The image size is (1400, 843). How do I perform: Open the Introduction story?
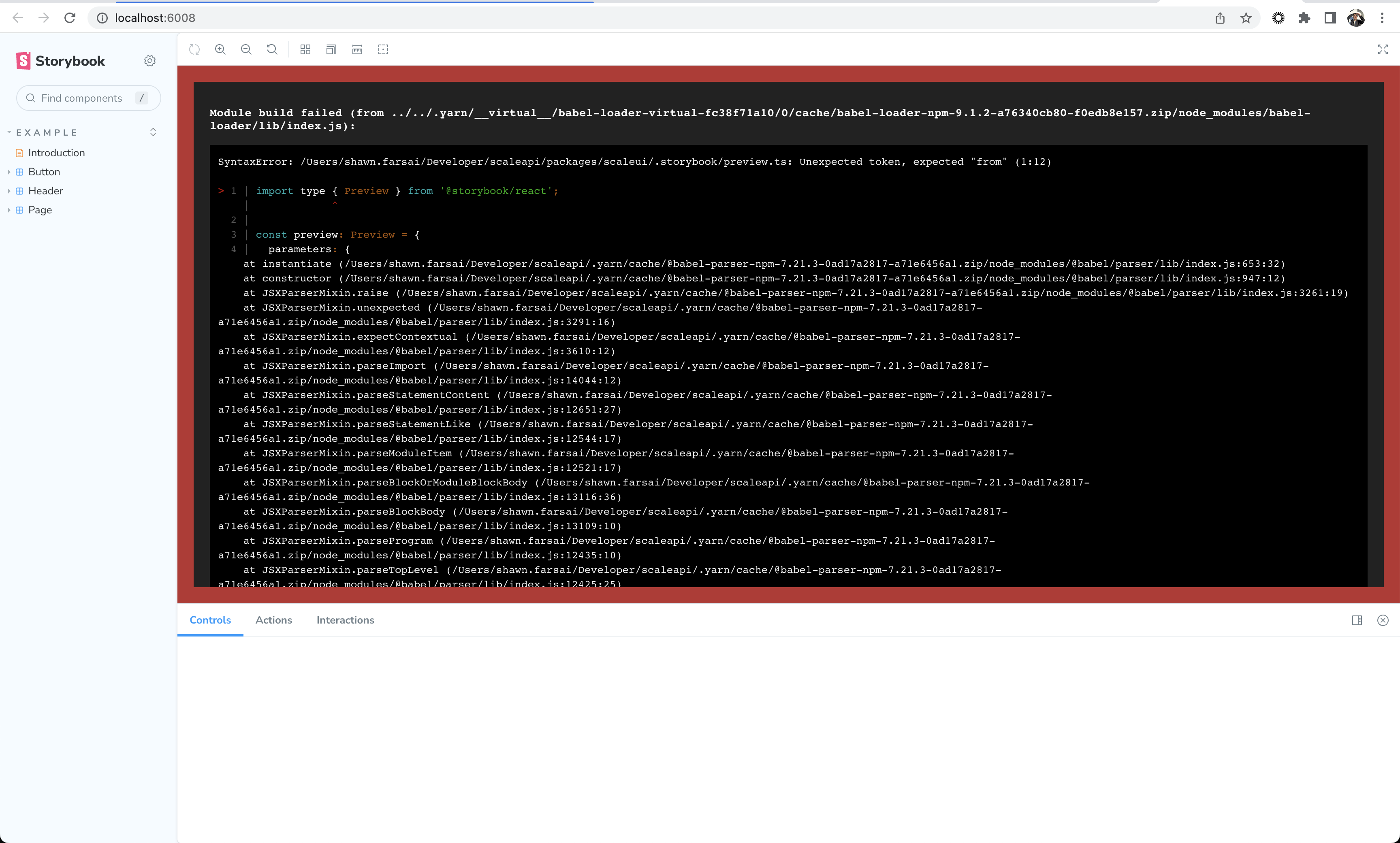coord(56,152)
